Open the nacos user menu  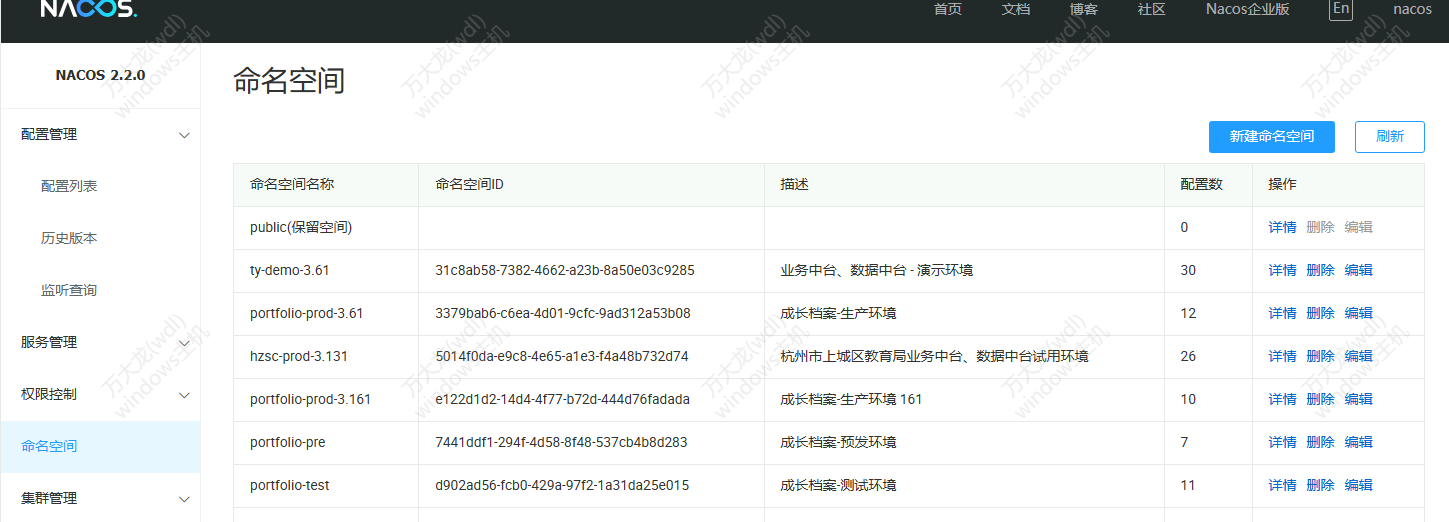point(1412,9)
